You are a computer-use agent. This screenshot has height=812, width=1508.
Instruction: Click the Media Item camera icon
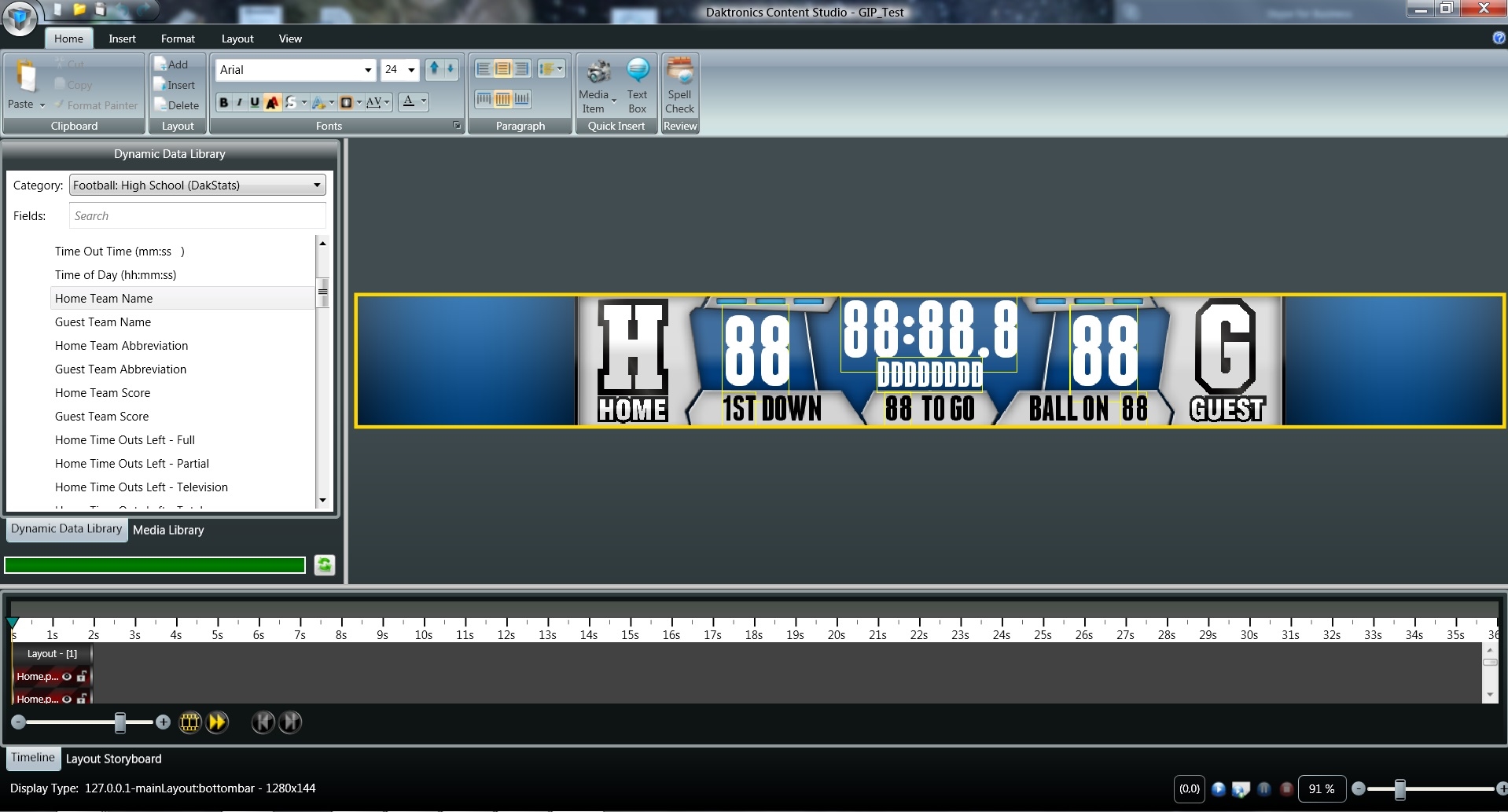tap(598, 72)
